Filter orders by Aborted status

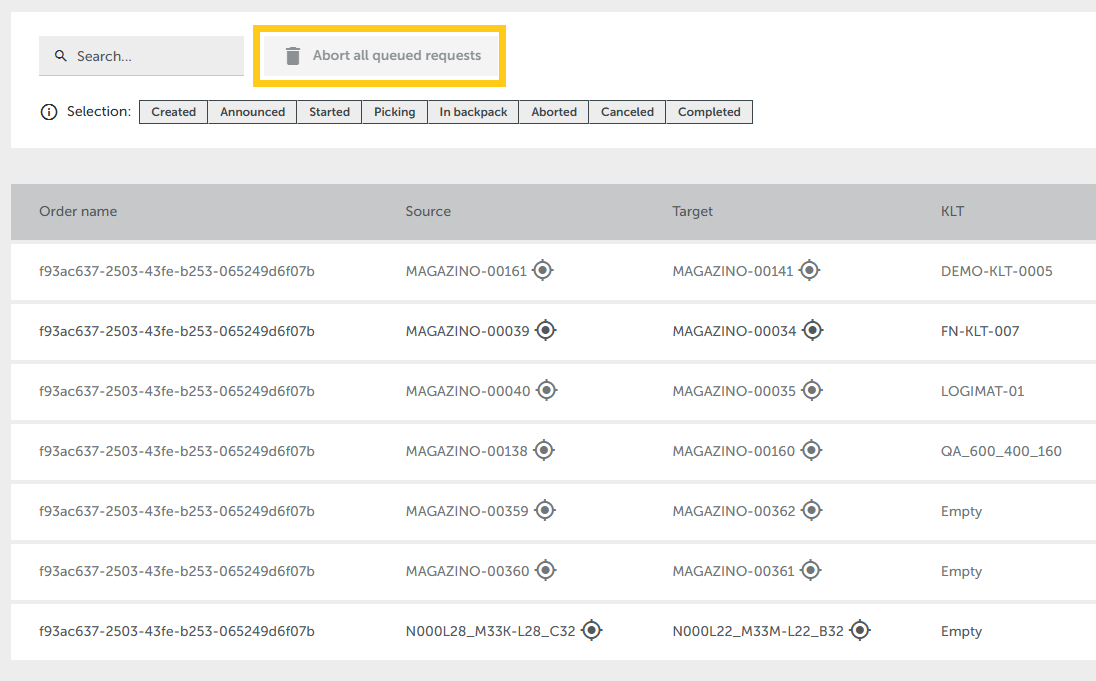[554, 112]
